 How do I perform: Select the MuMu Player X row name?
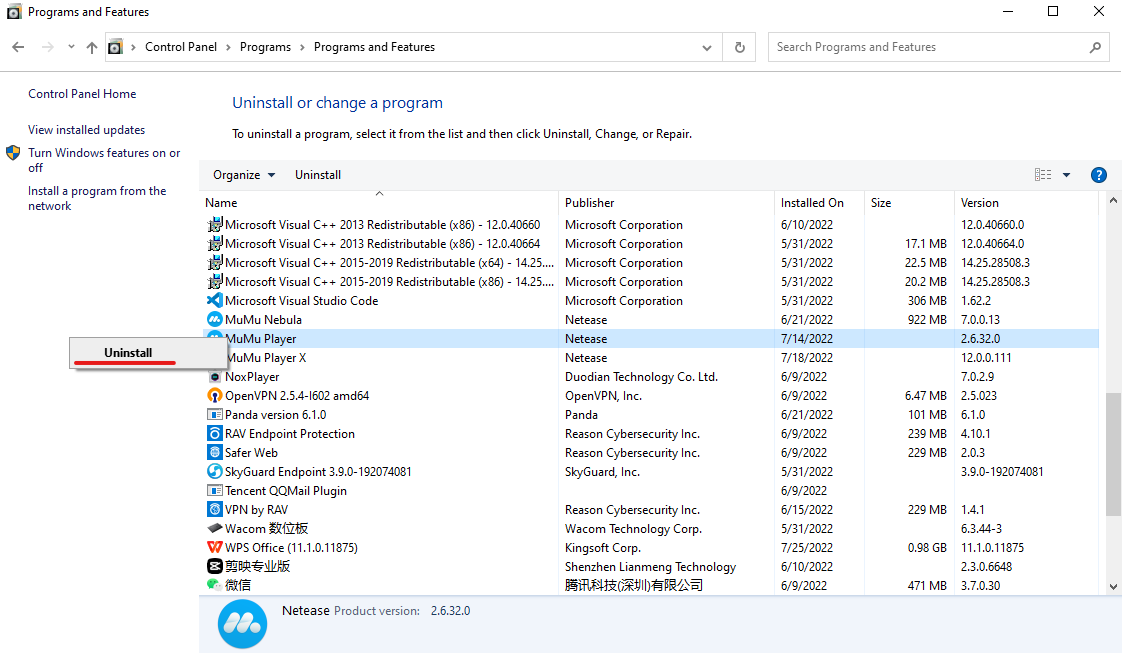click(x=266, y=358)
